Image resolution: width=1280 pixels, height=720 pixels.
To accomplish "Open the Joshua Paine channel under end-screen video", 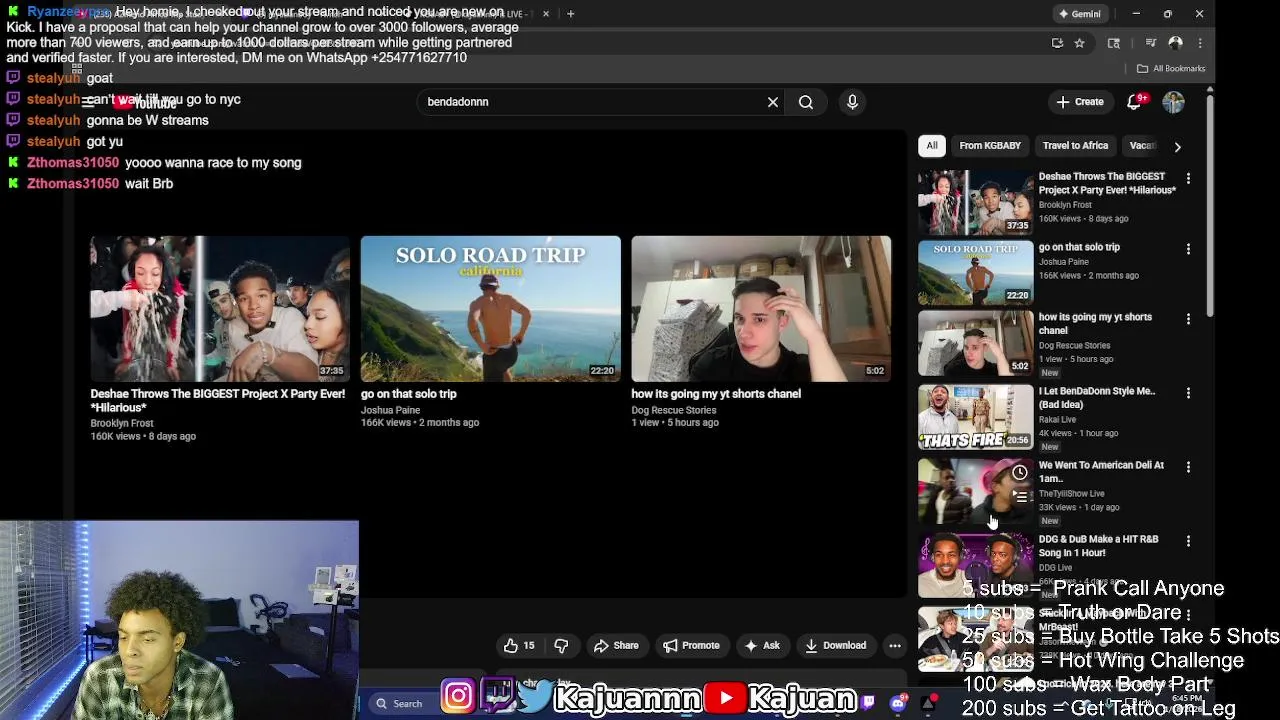I will tap(390, 410).
